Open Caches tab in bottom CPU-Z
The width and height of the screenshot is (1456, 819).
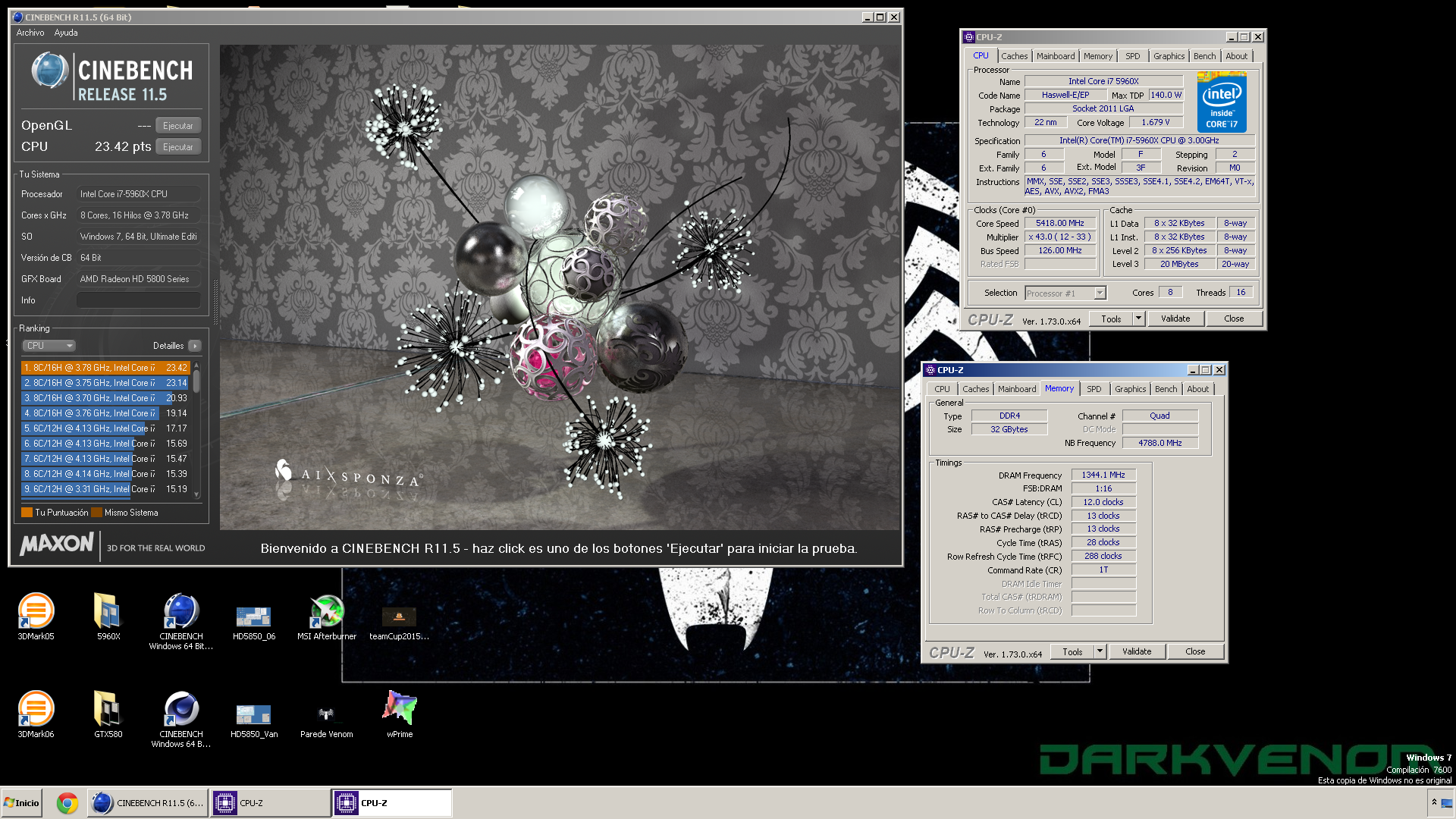[975, 389]
